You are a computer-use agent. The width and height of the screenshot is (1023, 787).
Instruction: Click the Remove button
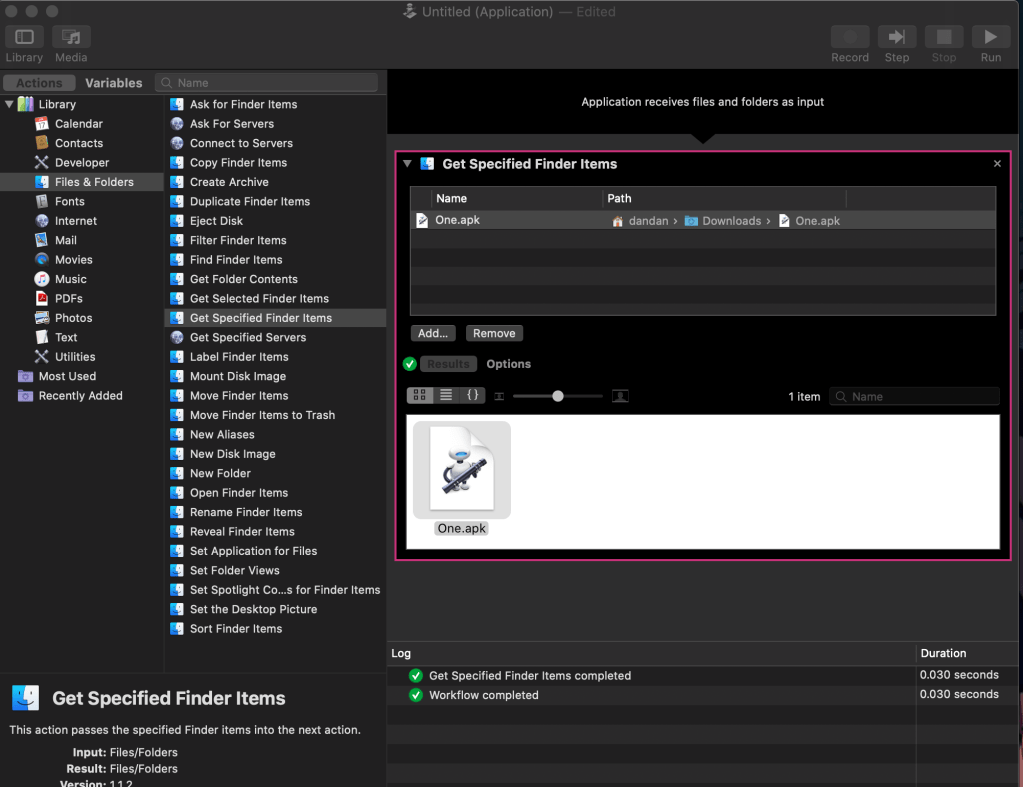(494, 333)
